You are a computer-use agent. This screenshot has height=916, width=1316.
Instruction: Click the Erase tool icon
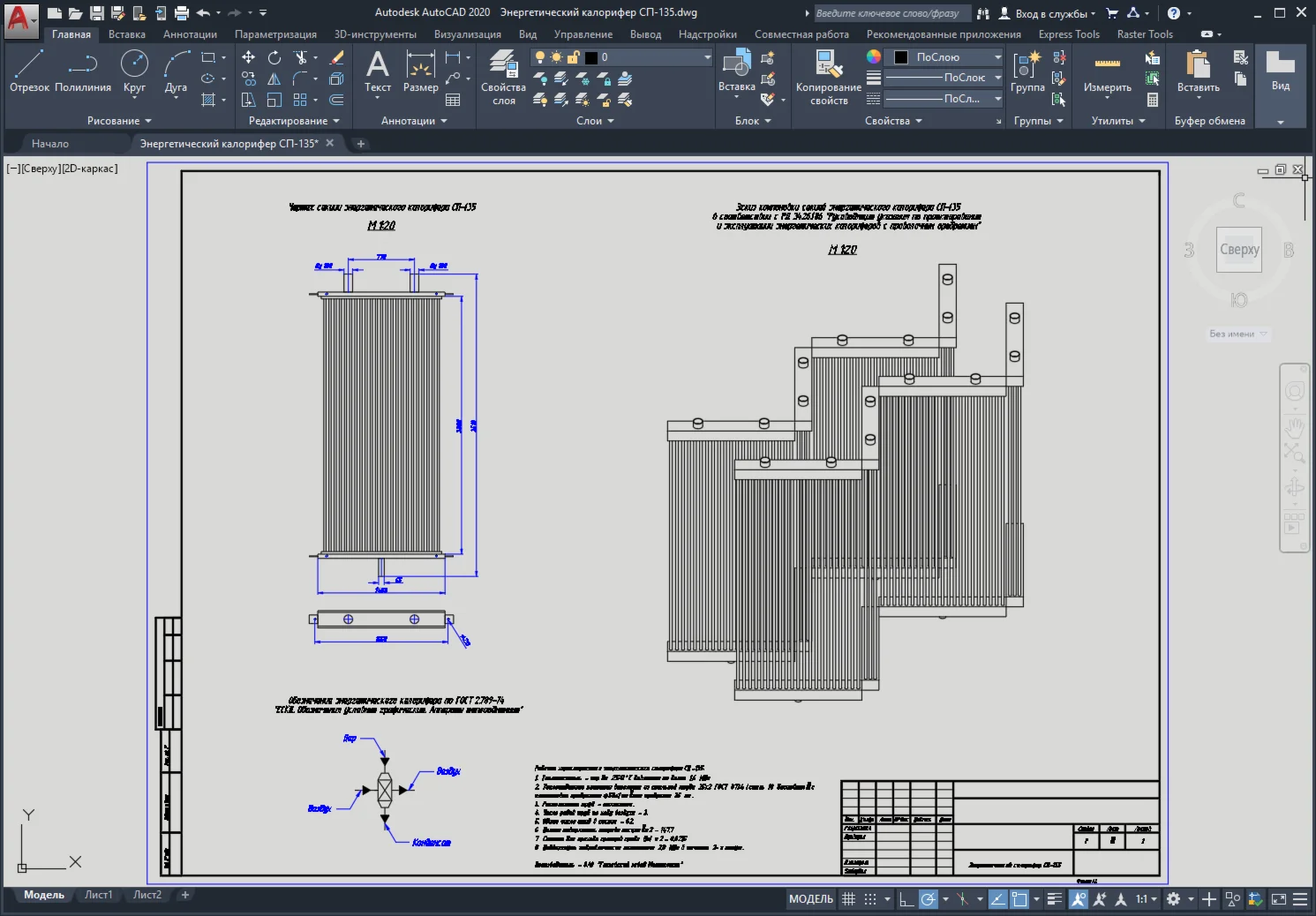[336, 57]
